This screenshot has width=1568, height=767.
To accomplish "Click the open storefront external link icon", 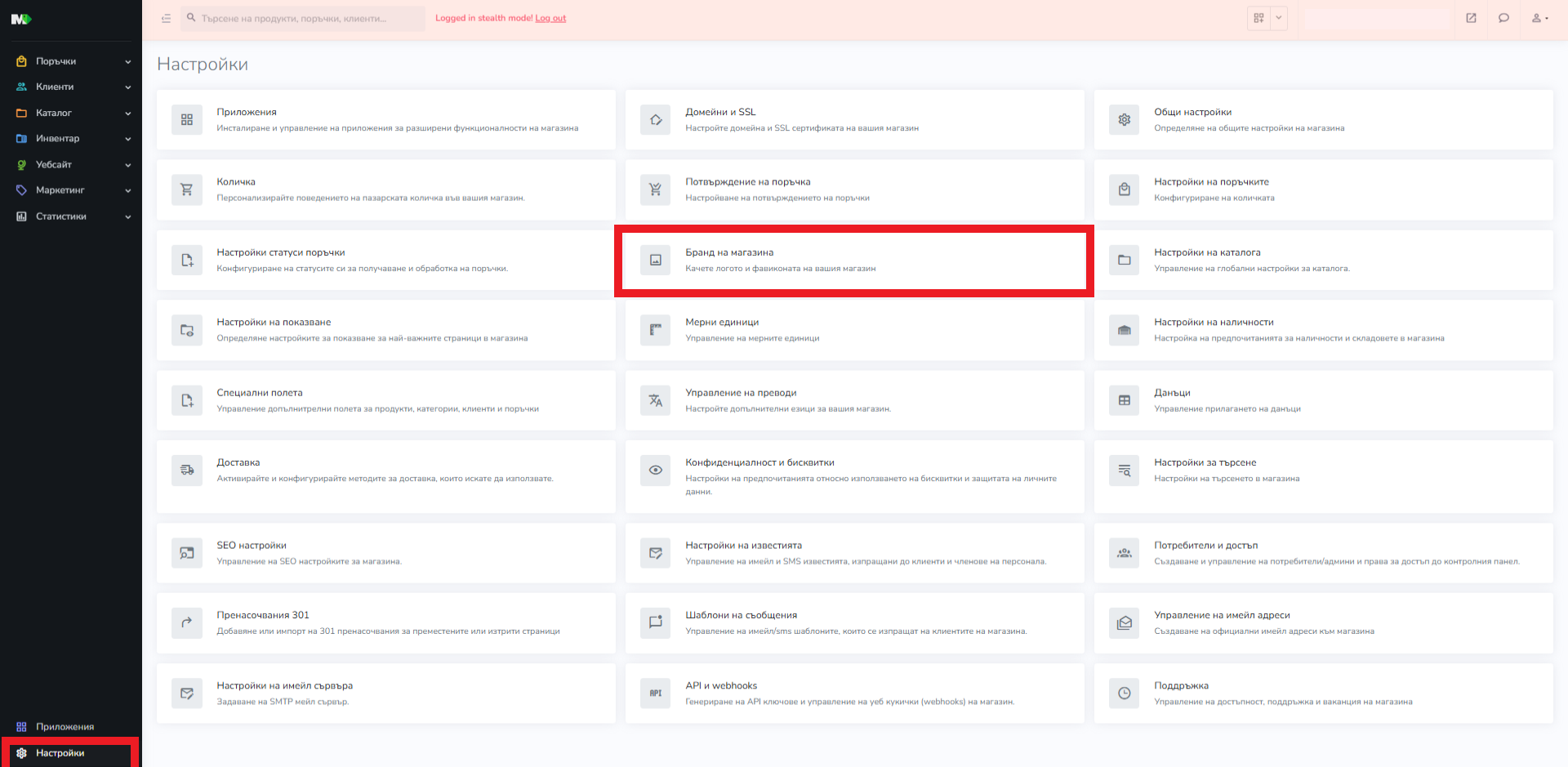I will 1471,18.
